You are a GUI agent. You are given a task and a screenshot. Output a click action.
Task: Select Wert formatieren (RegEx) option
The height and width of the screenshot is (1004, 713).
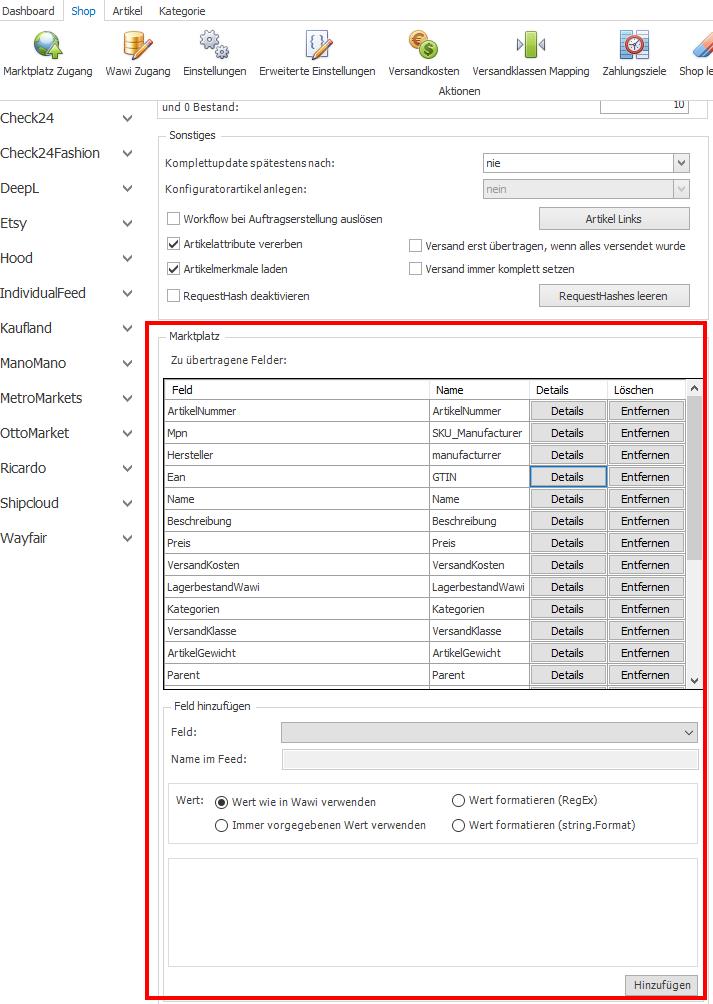pyautogui.click(x=458, y=800)
